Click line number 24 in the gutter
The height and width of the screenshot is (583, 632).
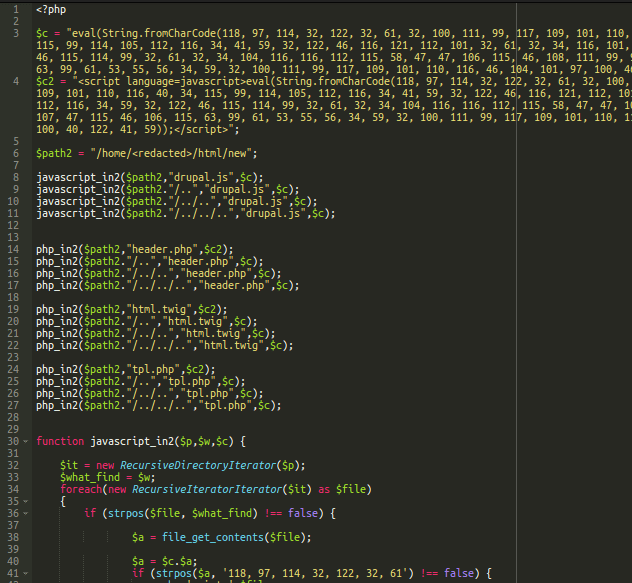point(13,369)
